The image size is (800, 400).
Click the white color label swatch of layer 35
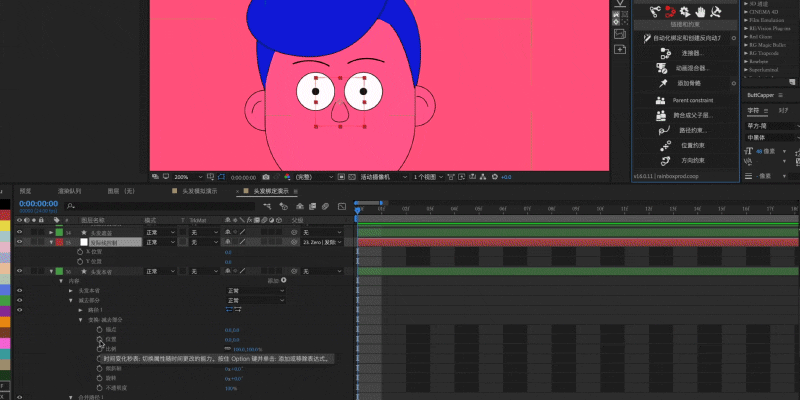84,242
